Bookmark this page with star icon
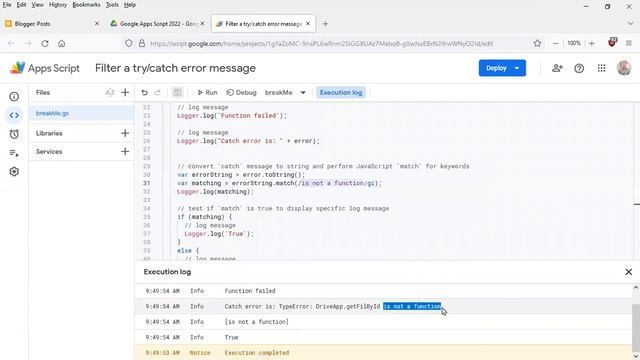640x360 pixels. point(538,43)
